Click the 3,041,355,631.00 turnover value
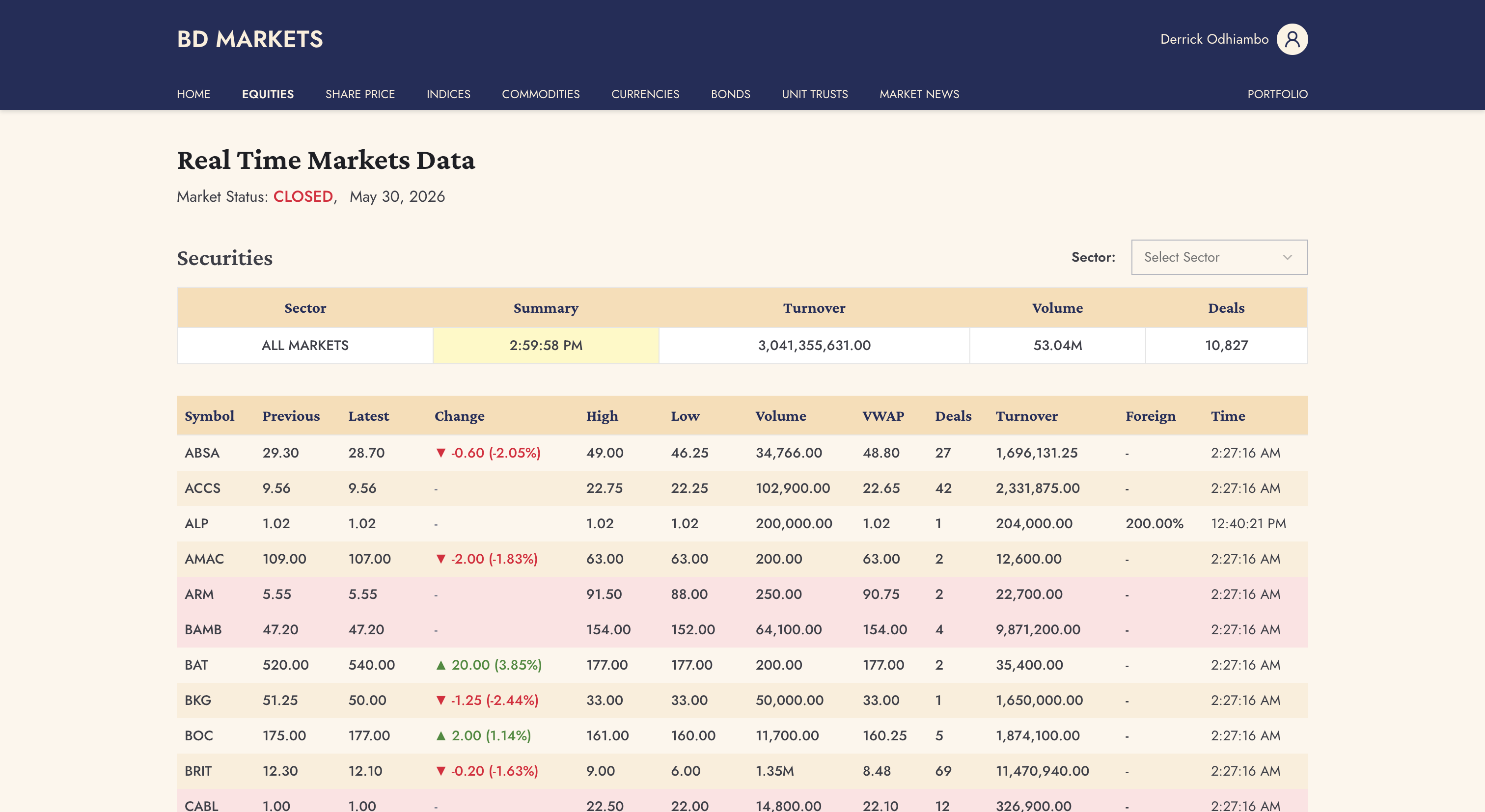 [x=814, y=345]
